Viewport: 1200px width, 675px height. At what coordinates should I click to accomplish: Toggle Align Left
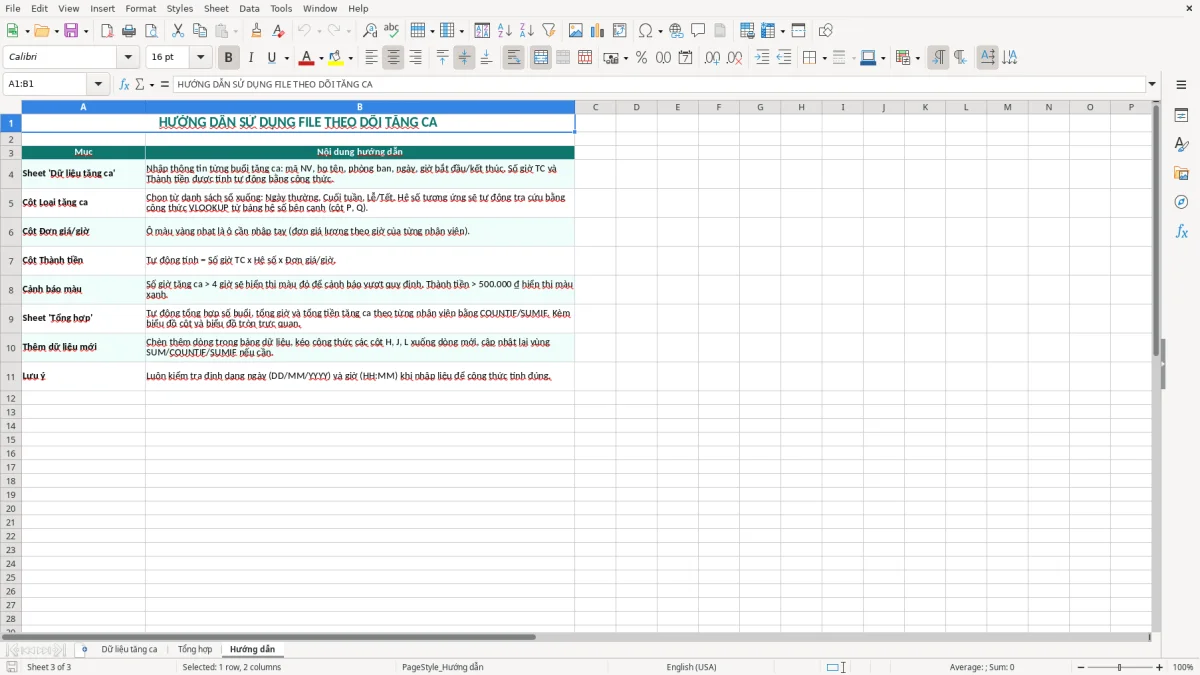371,58
